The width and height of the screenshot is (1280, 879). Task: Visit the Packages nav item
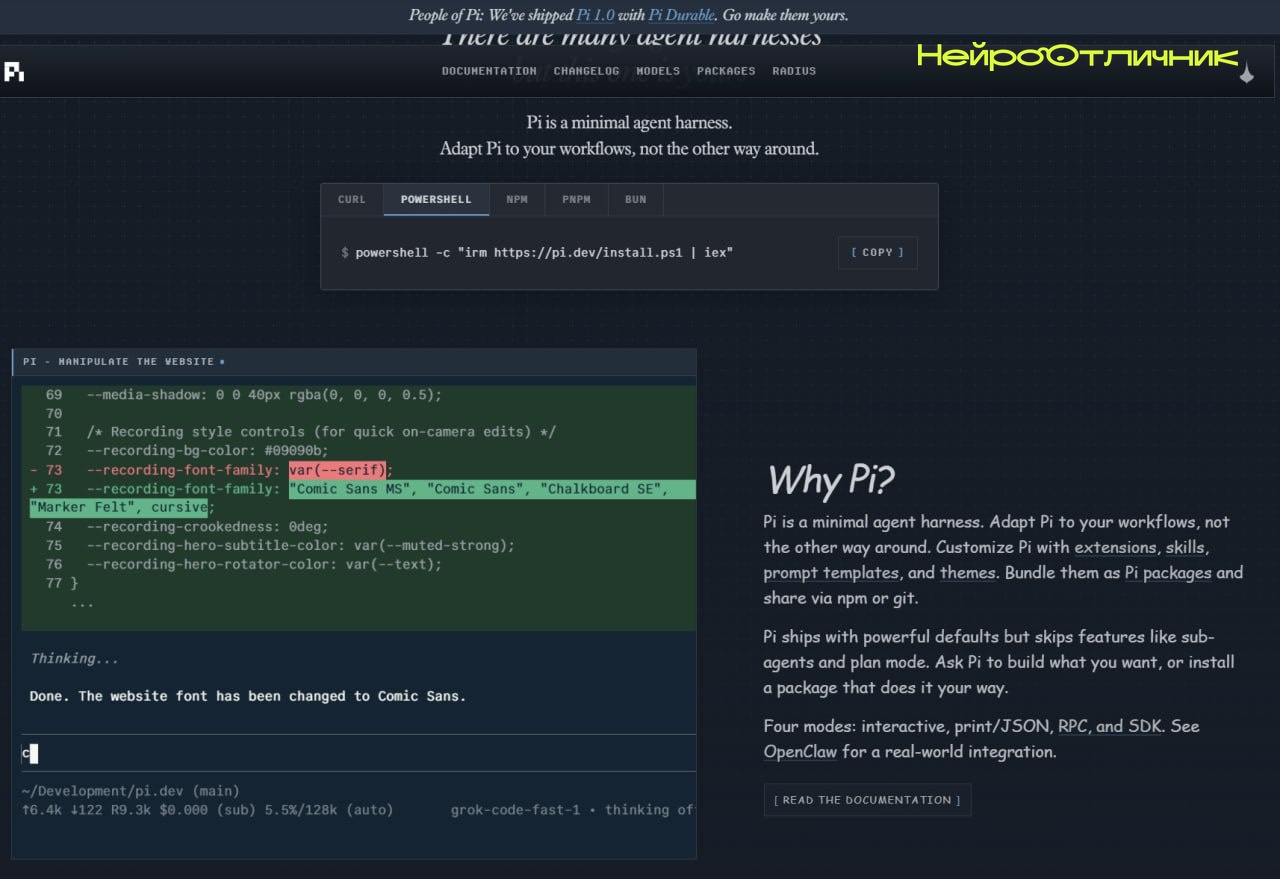(x=726, y=71)
